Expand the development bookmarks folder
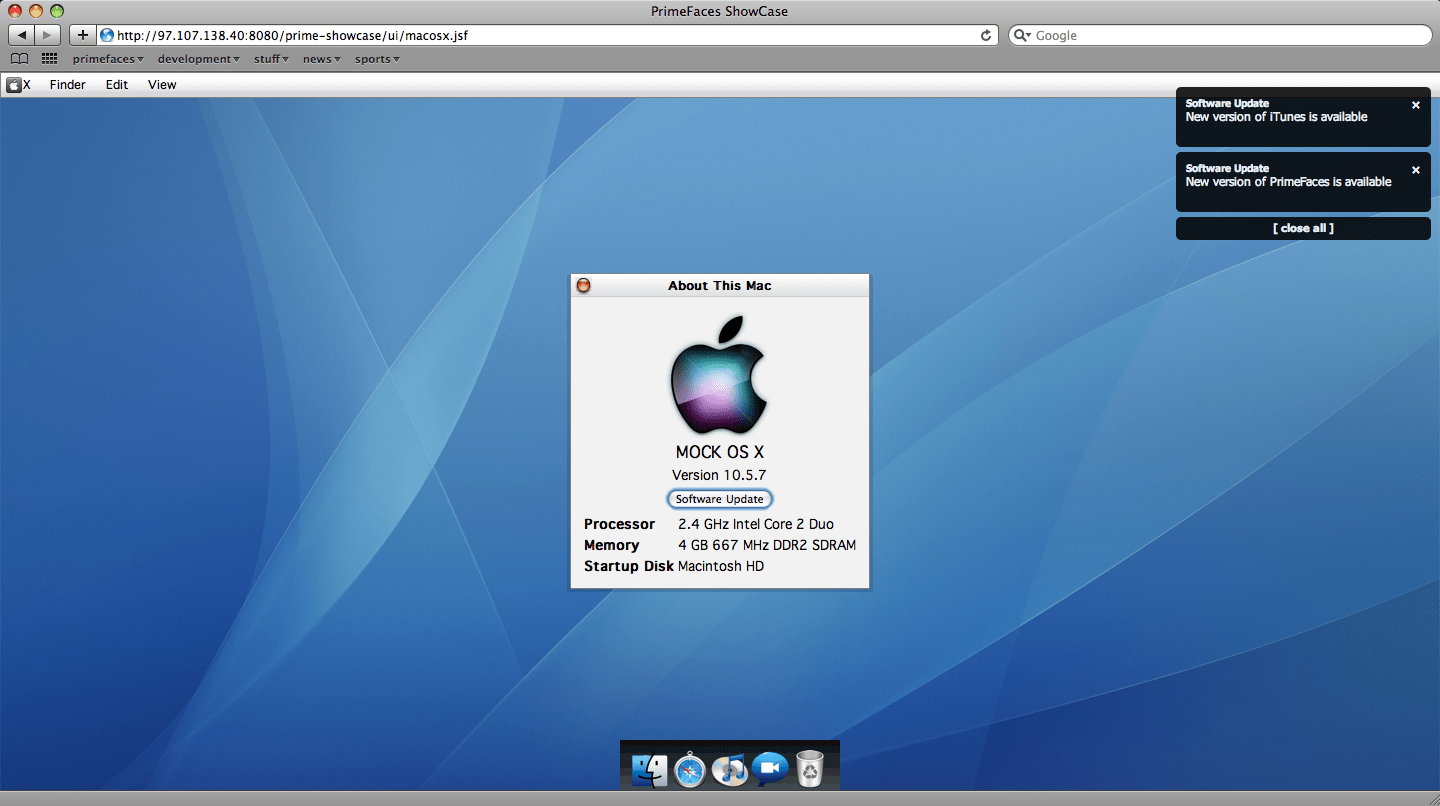 pos(198,59)
